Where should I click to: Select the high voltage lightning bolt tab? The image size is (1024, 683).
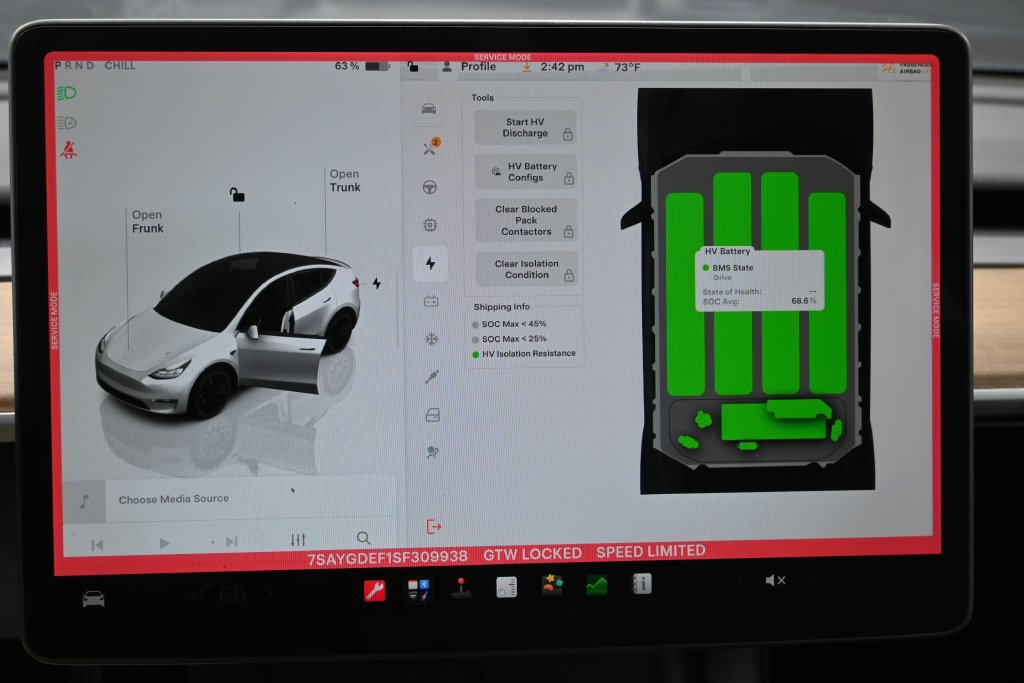430,263
